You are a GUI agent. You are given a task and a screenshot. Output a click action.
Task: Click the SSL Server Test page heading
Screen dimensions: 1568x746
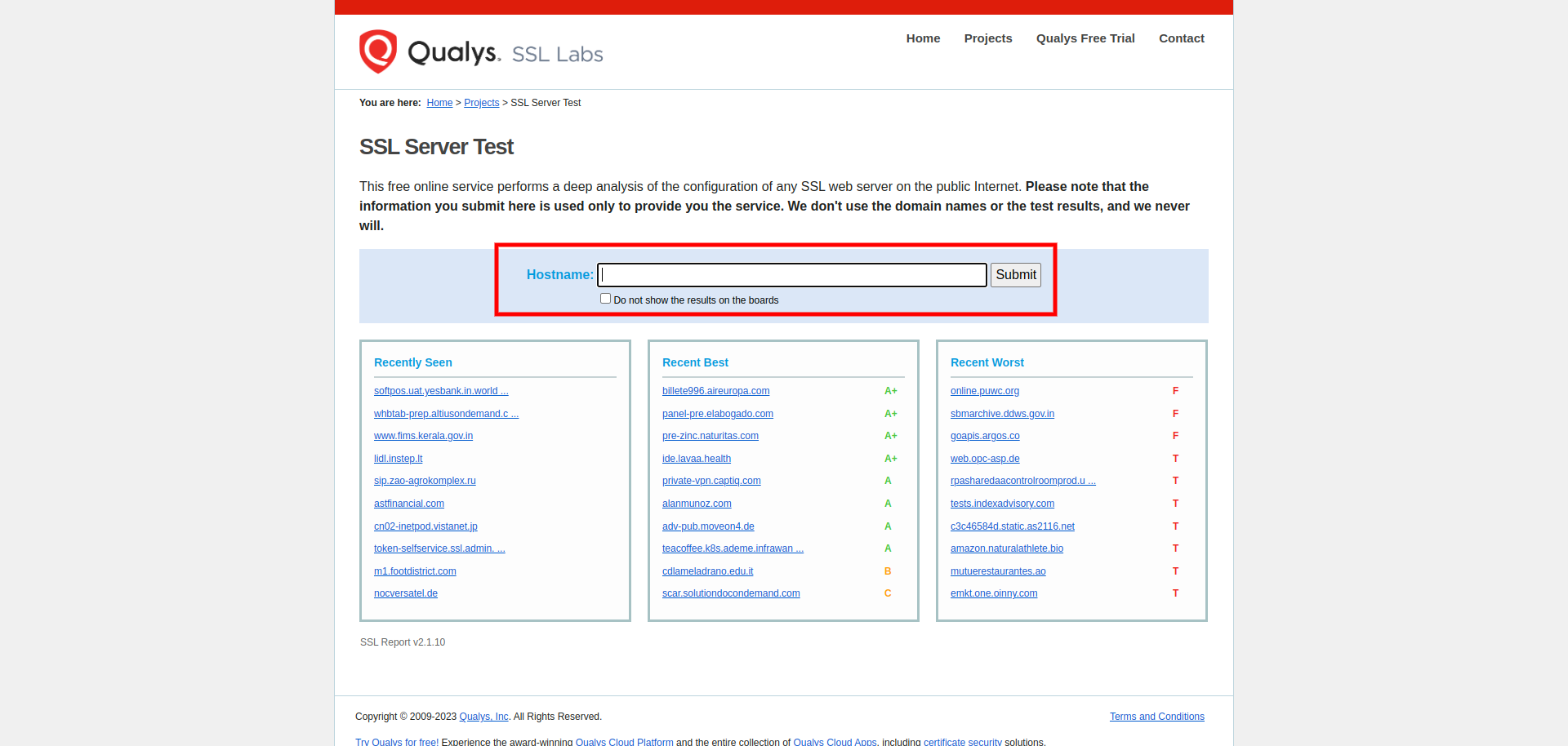tap(436, 147)
